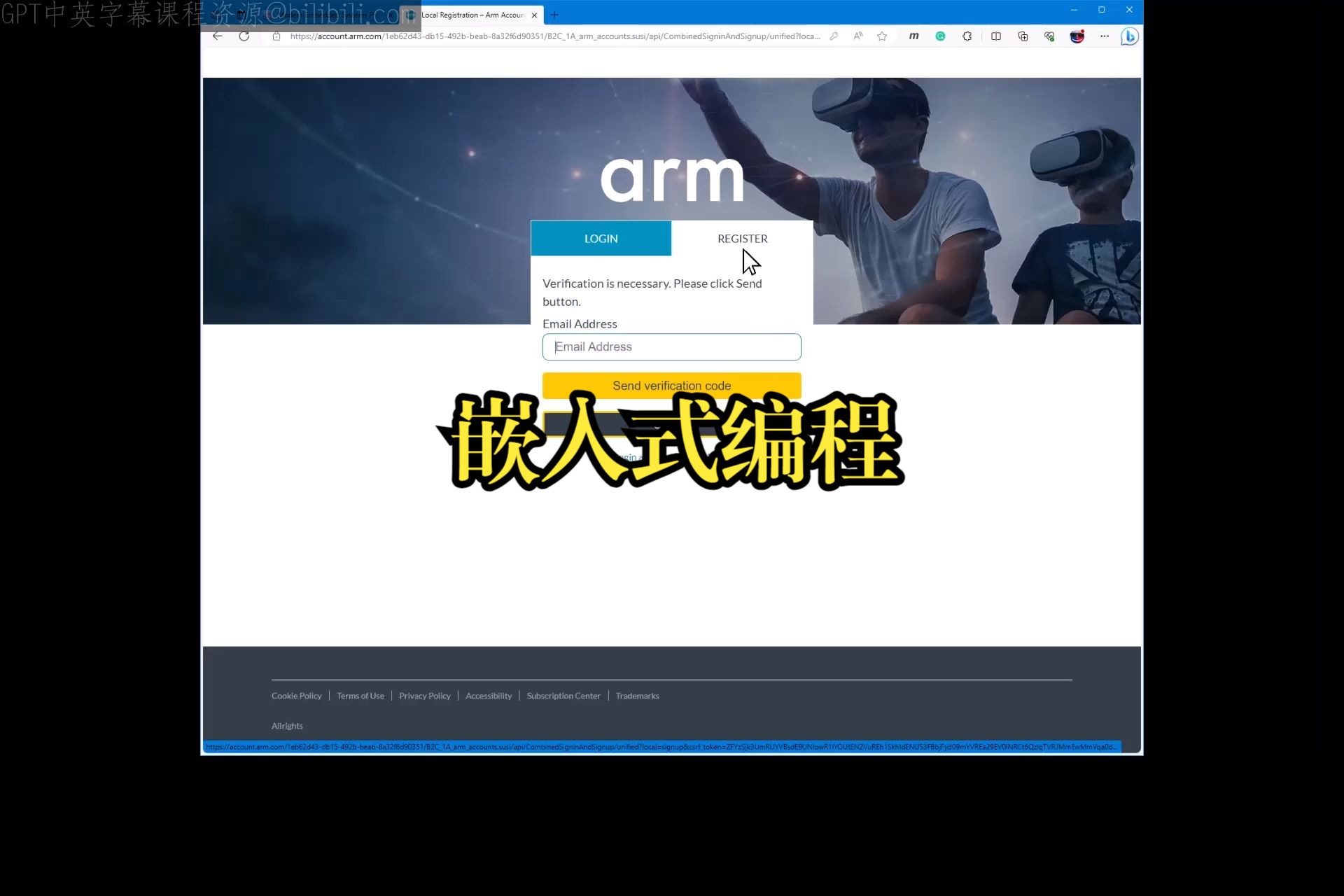Click the Email Address input field
Screen dimensions: 1344x896
[671, 347]
